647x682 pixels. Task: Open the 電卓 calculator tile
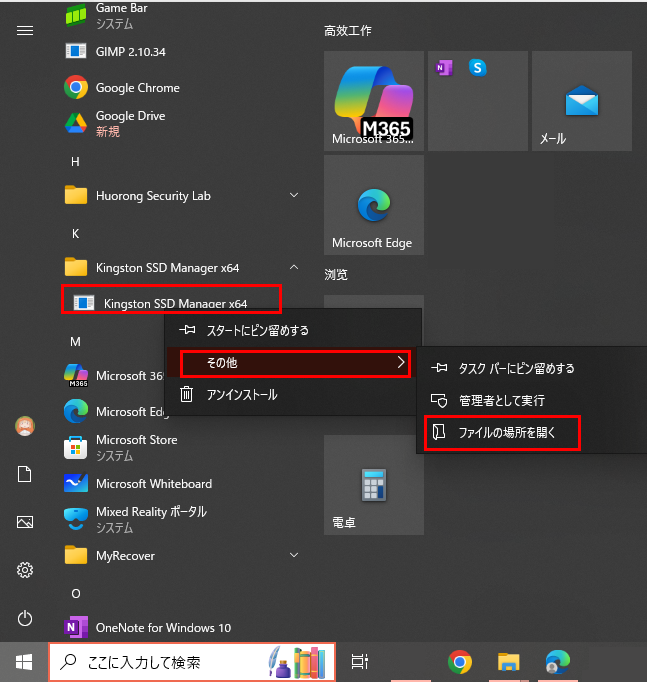pos(374,485)
